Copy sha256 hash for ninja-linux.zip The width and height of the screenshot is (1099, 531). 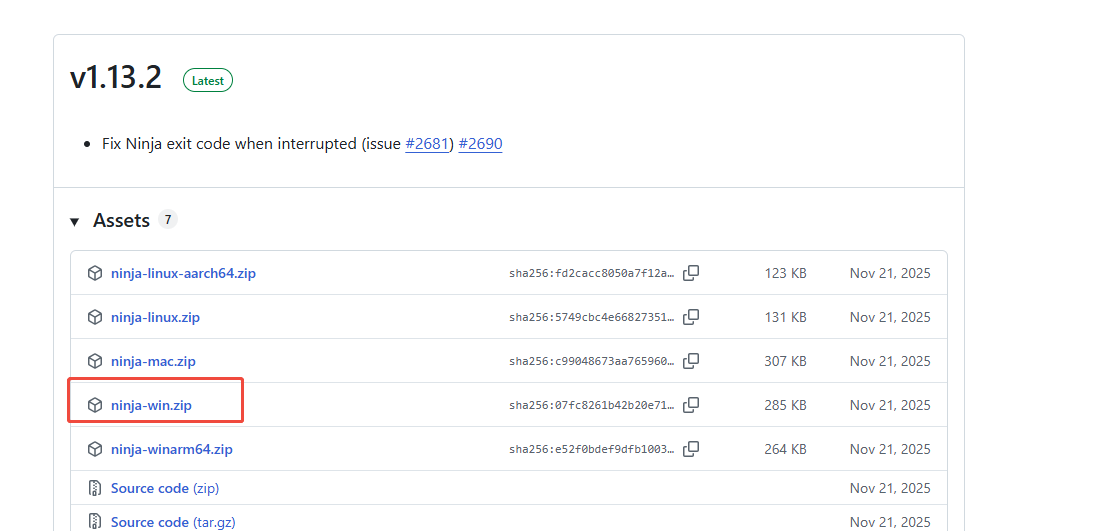[x=691, y=317]
